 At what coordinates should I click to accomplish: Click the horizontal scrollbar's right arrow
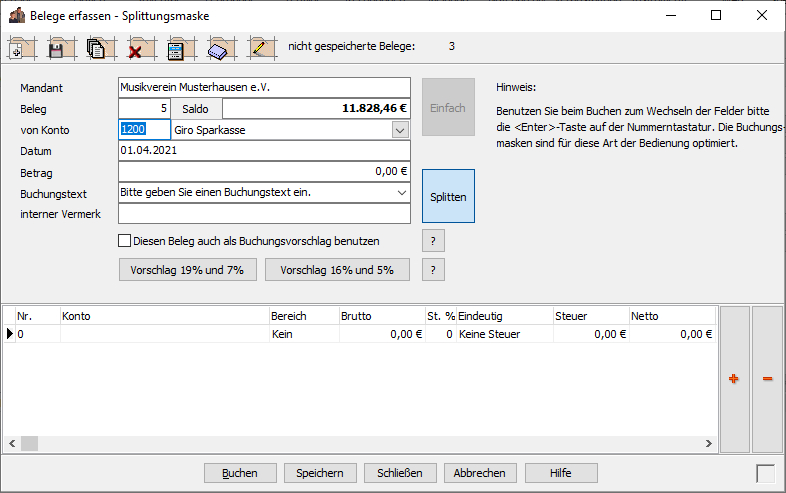(x=709, y=443)
